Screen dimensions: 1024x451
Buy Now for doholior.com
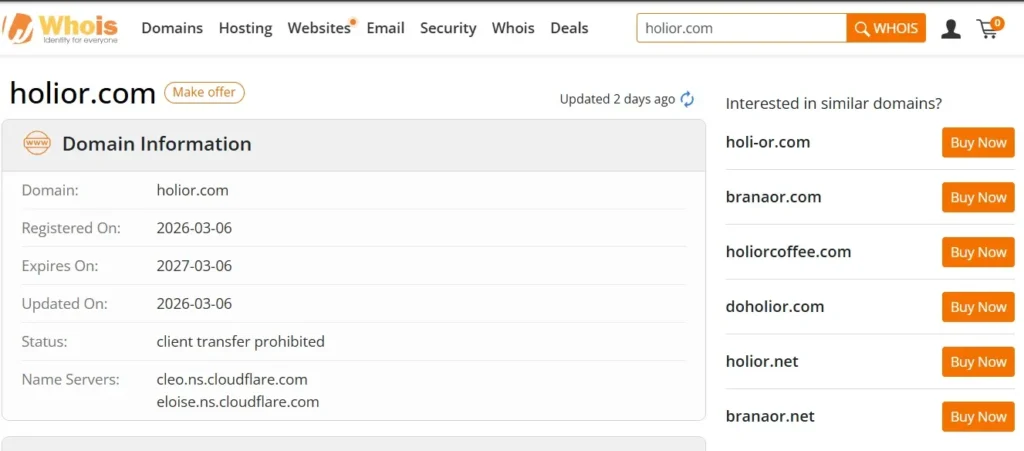tap(978, 307)
